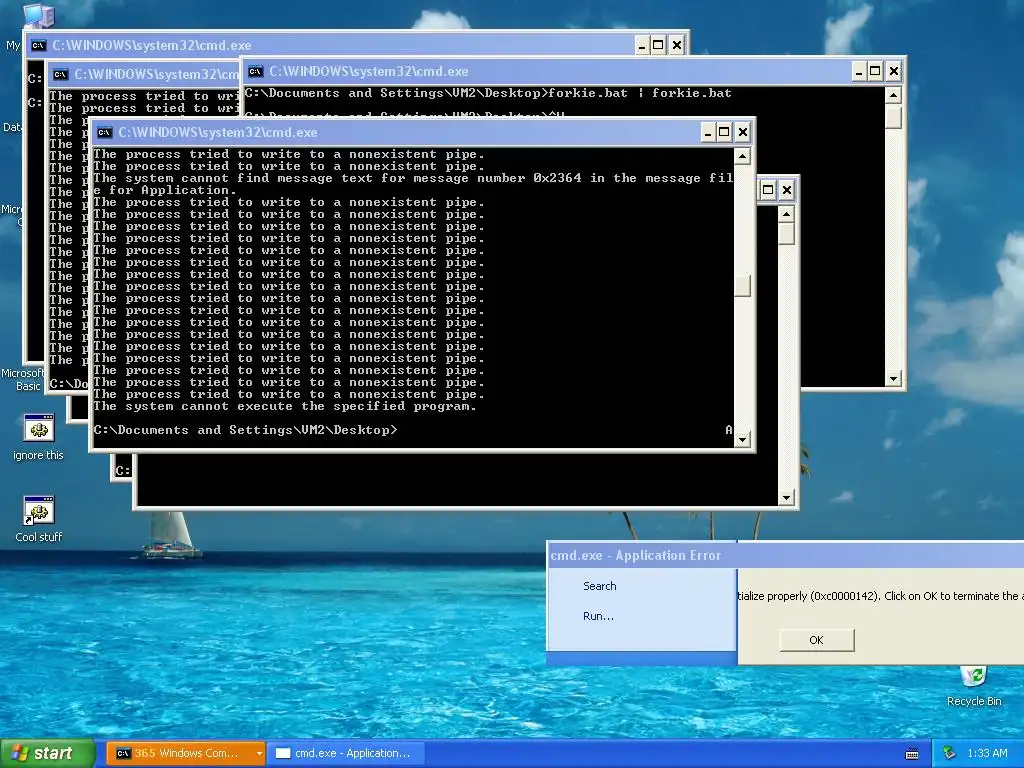Click the scroll up arrow in the front cmd window

point(742,156)
